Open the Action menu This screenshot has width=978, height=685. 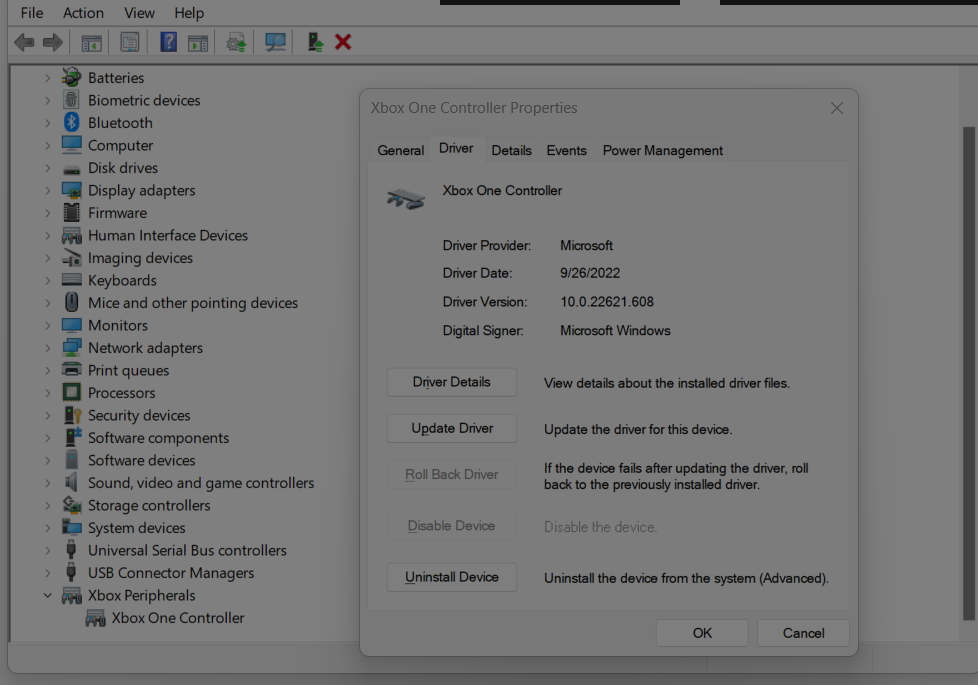[83, 13]
